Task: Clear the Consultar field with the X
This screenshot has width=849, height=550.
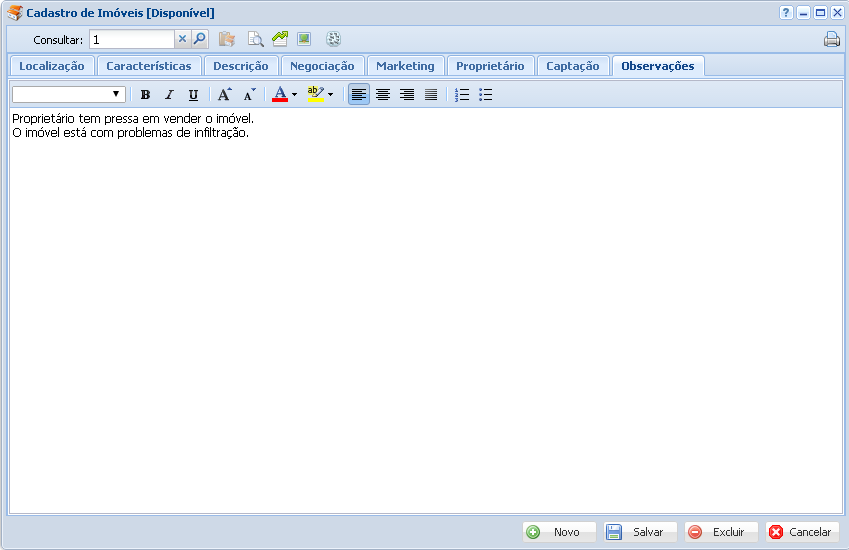Action: click(x=182, y=40)
